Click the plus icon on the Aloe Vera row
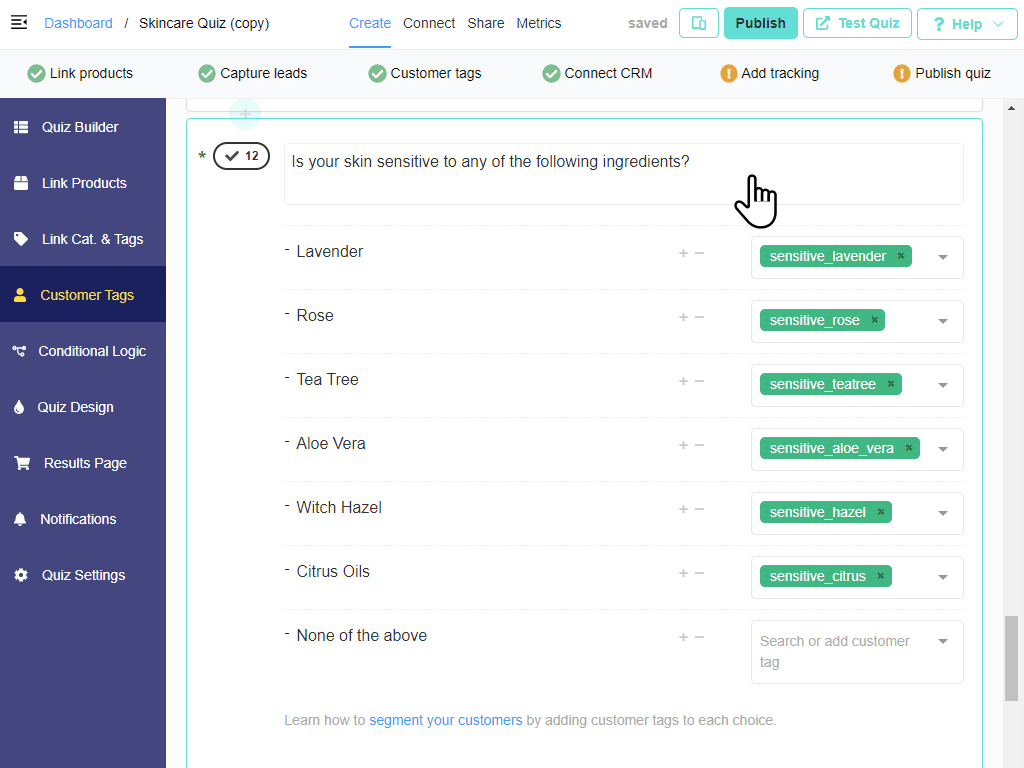Screen dimensions: 1024x768 [683, 445]
